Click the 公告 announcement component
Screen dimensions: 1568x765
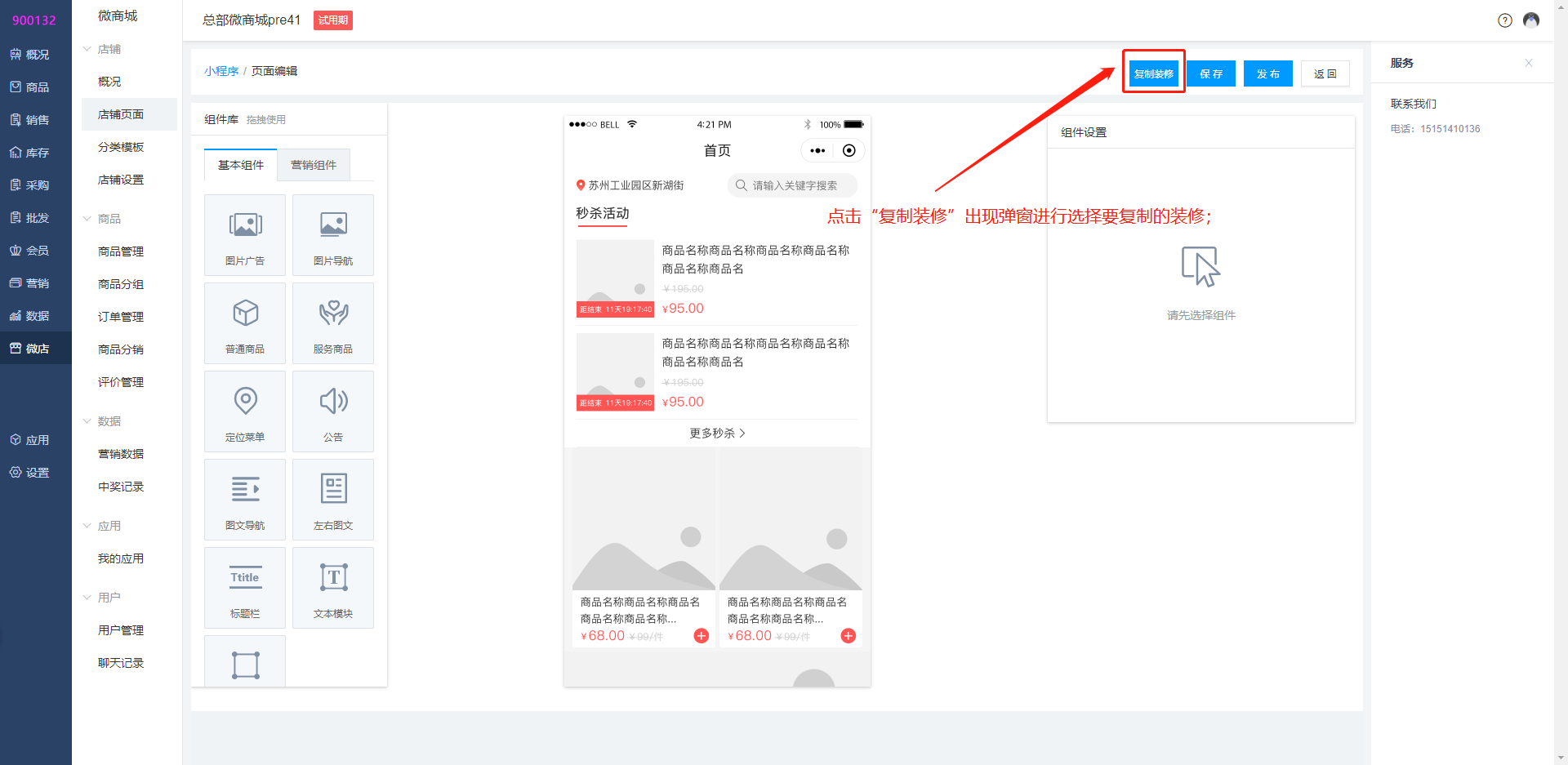(333, 411)
